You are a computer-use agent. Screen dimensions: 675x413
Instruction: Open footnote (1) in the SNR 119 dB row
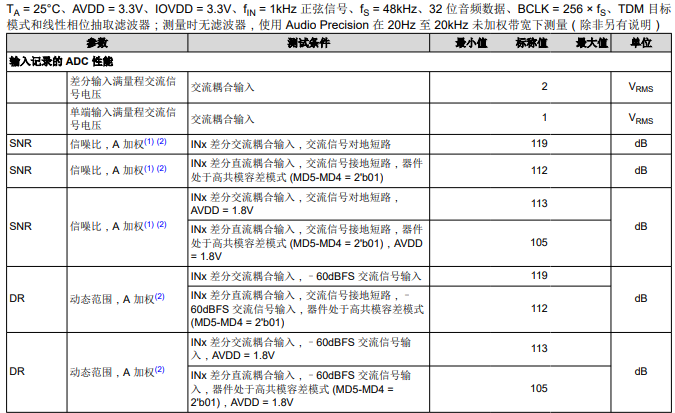point(149,142)
